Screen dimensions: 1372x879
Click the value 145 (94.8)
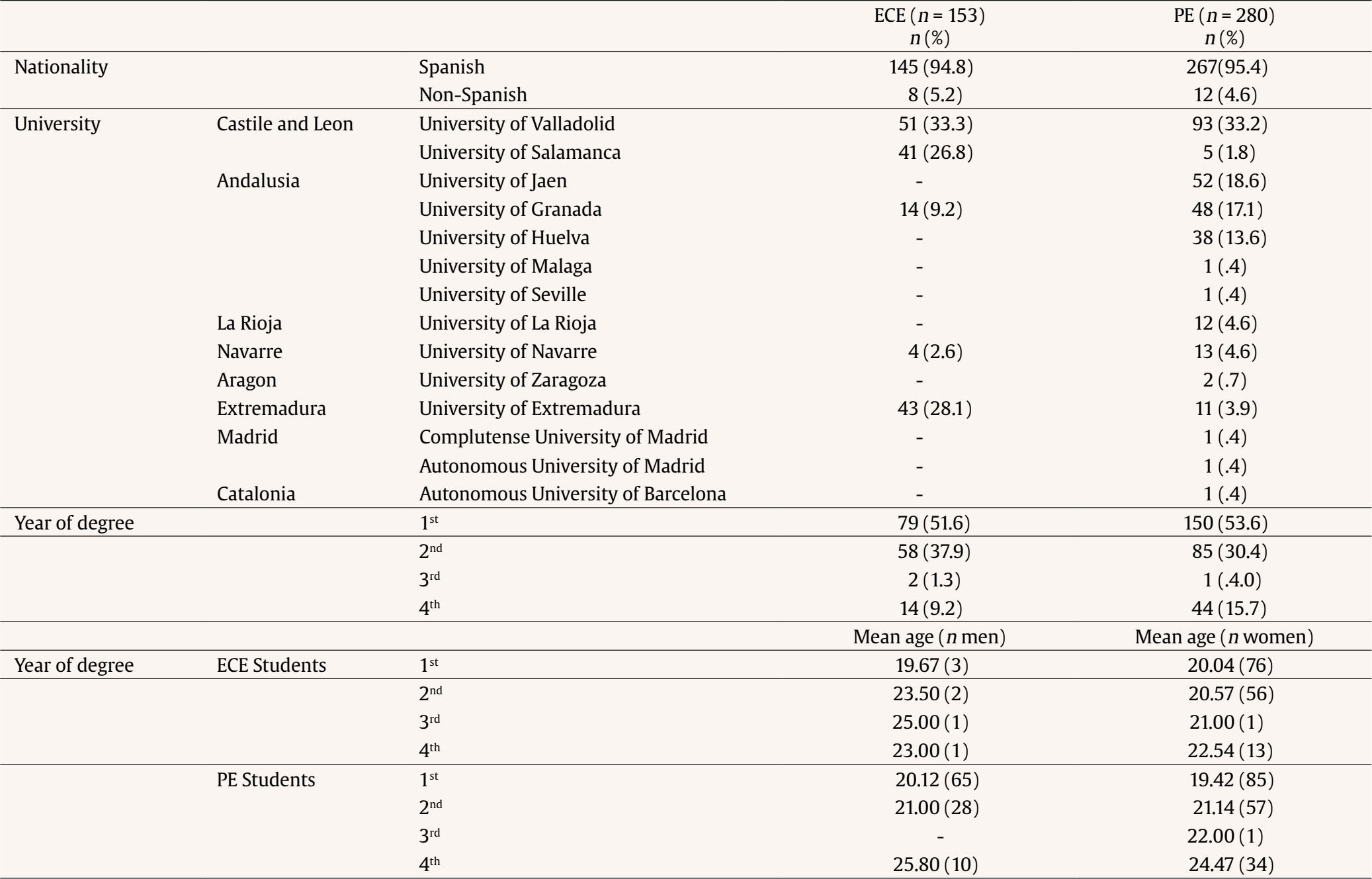[x=931, y=67]
